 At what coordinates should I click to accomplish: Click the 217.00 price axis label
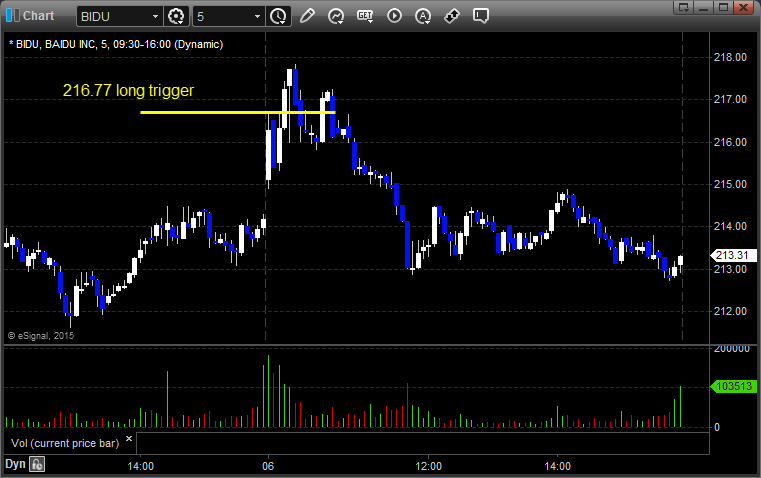730,99
